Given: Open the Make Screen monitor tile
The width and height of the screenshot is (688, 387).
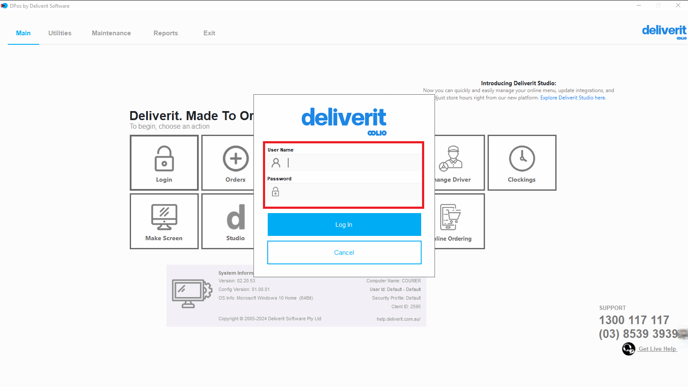Looking at the screenshot, I should tap(164, 221).
